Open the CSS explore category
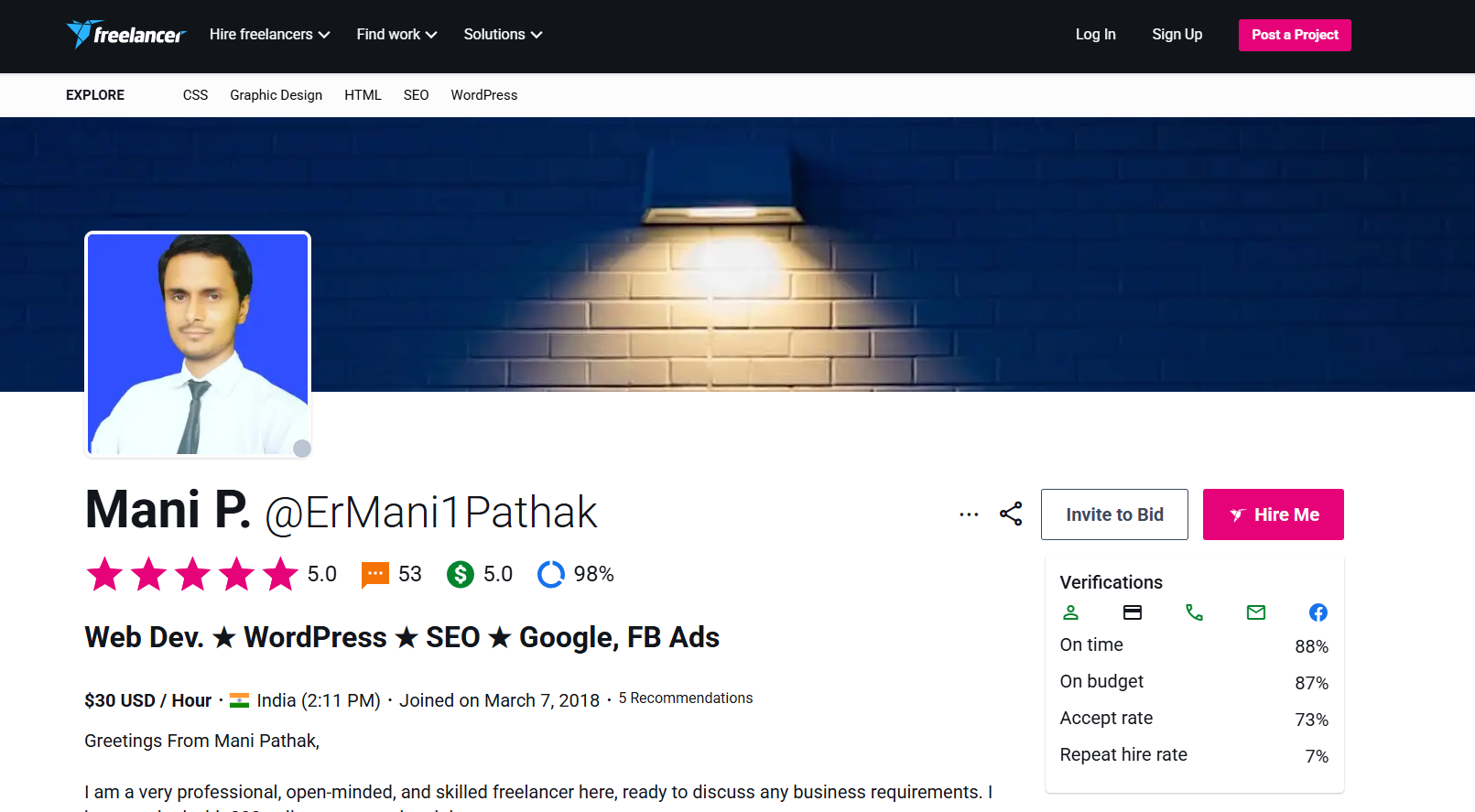The image size is (1475, 812). (x=195, y=95)
